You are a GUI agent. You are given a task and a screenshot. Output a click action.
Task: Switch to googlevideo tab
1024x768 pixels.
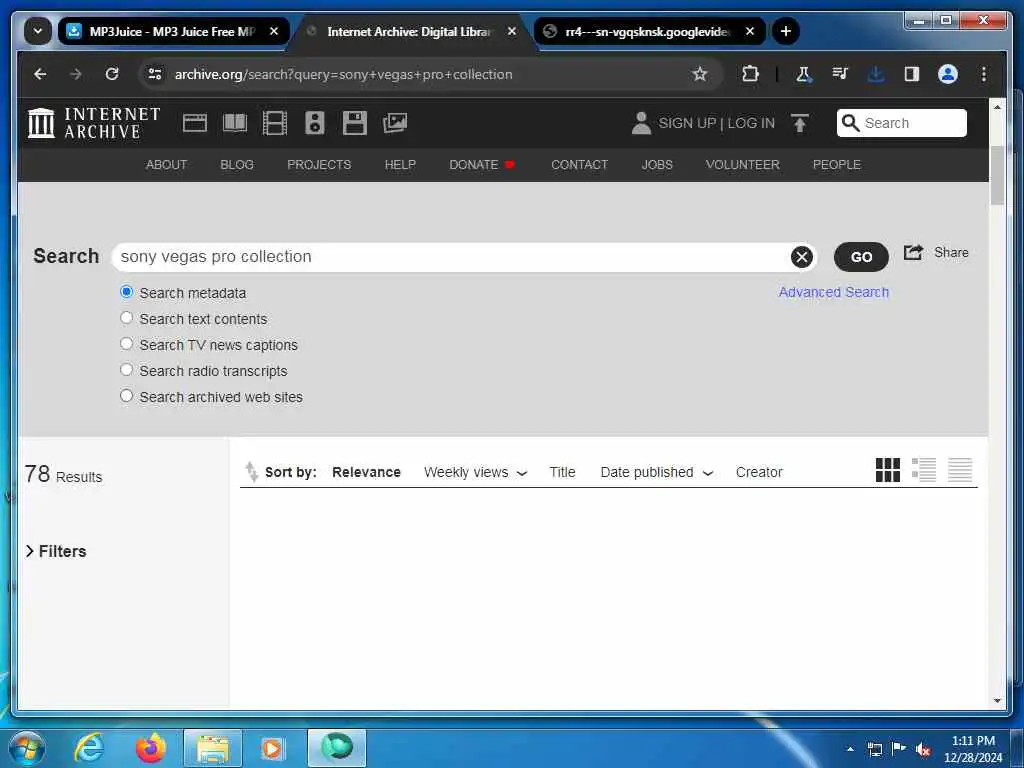point(649,31)
